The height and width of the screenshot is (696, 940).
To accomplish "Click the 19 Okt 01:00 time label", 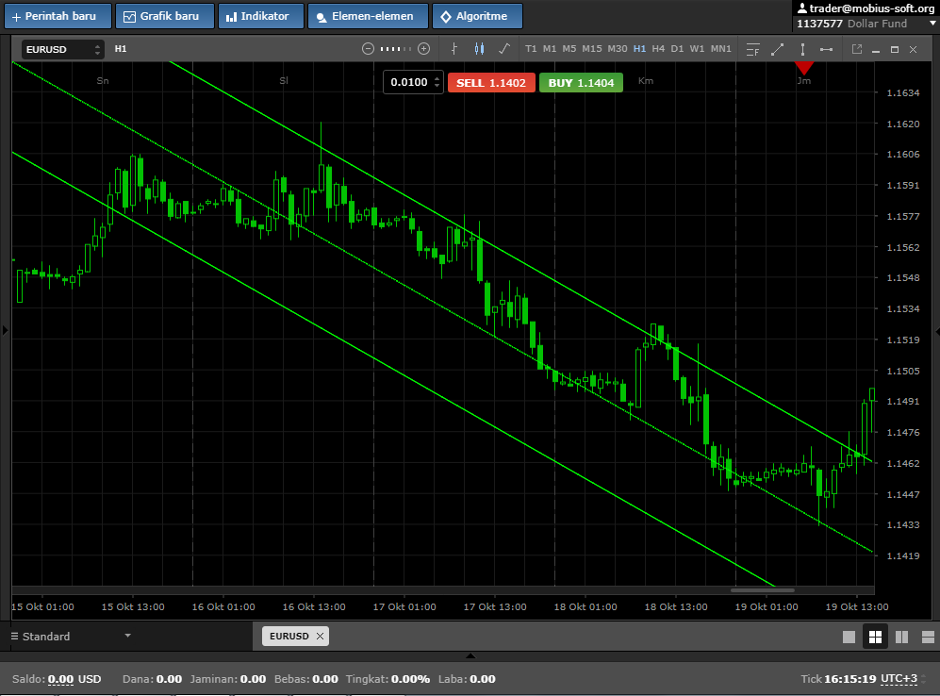I will coord(766,607).
